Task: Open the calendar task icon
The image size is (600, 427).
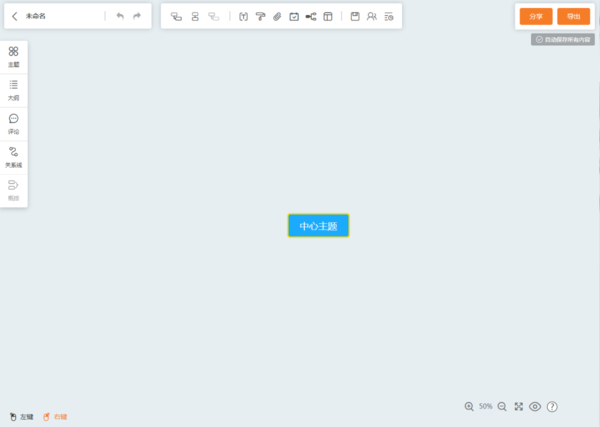Action: click(x=294, y=16)
